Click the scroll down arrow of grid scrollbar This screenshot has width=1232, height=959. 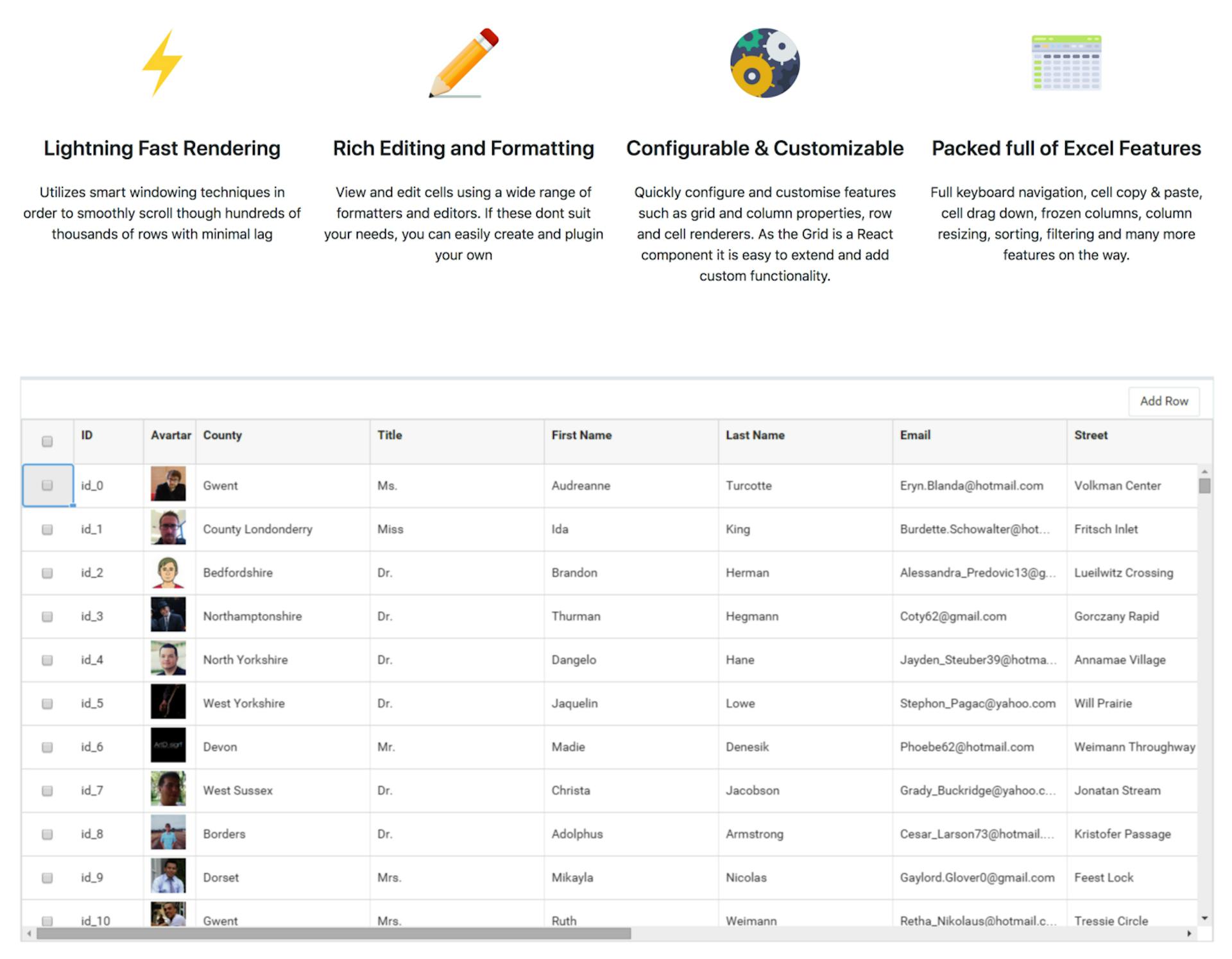[1204, 919]
